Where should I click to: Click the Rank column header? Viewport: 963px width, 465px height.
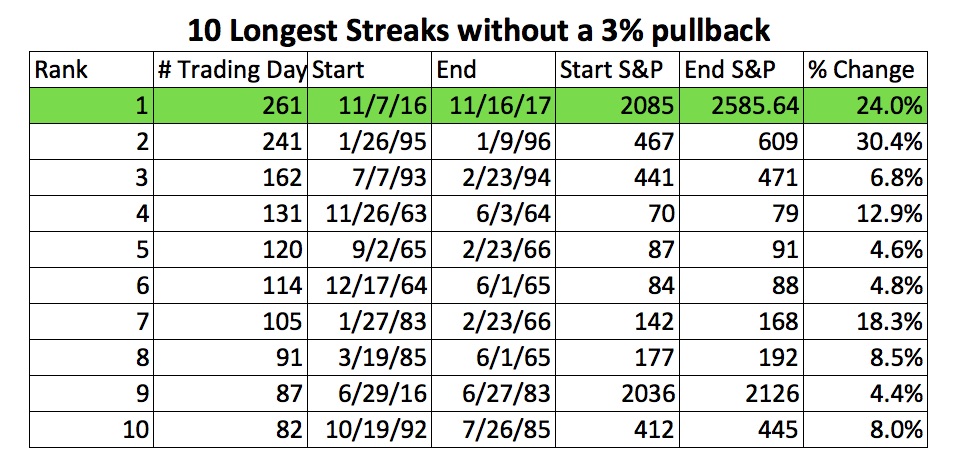pos(92,70)
